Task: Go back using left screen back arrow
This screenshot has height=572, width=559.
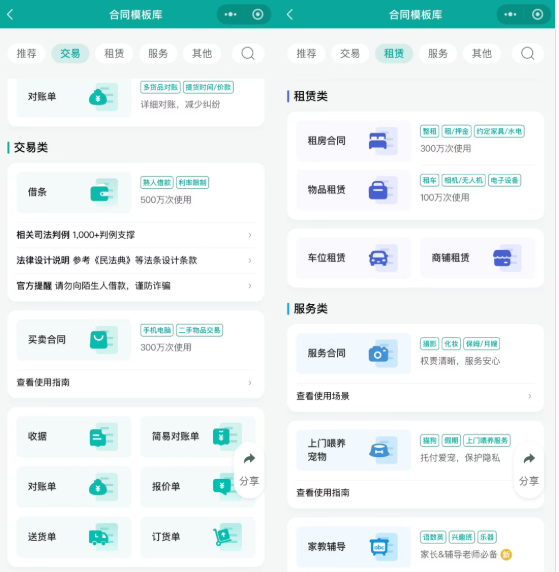Action: 10,15
